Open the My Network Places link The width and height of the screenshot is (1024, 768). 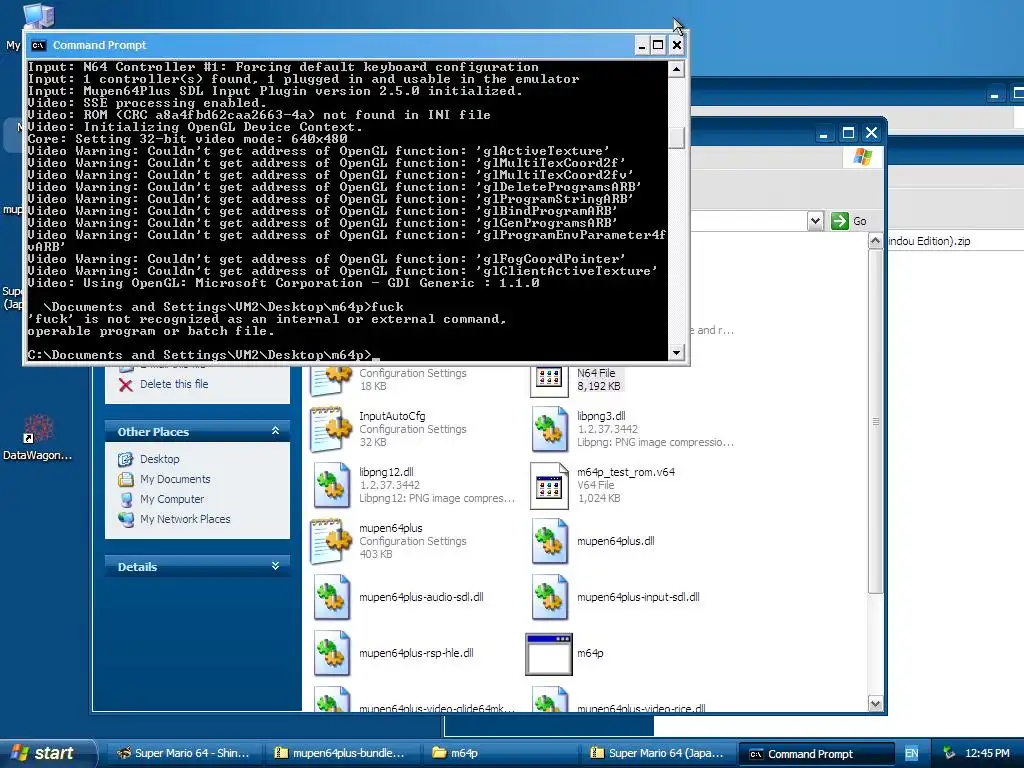(x=185, y=519)
